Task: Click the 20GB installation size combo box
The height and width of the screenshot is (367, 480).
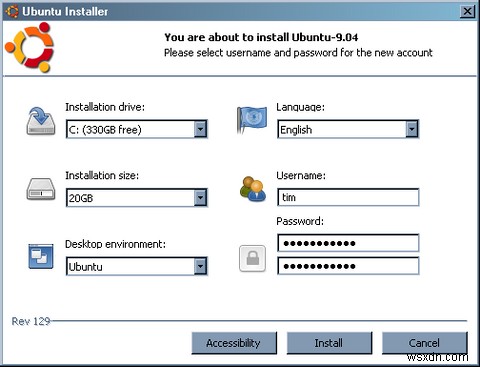Action: (x=137, y=198)
